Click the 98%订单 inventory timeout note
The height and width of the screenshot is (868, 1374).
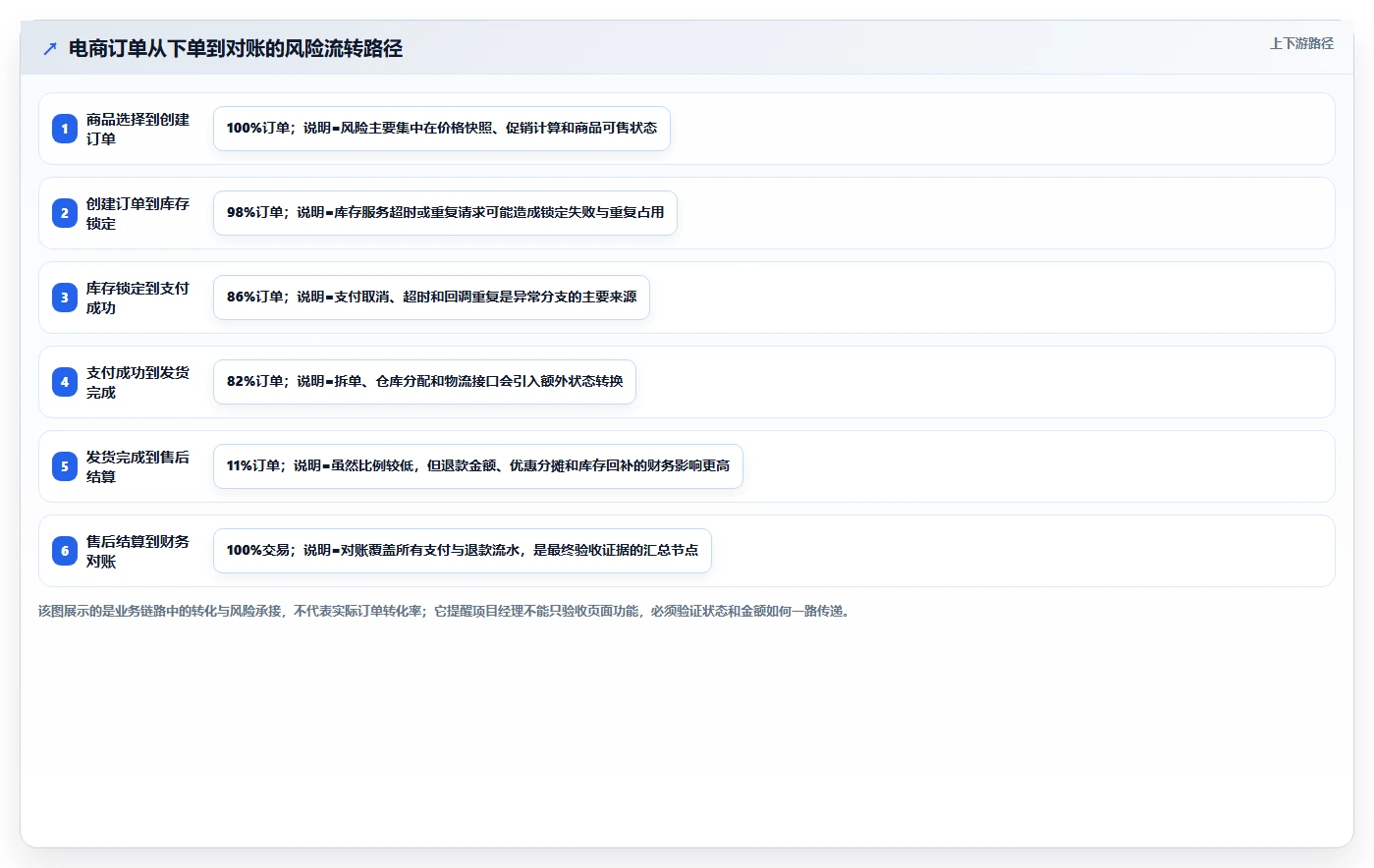pos(445,213)
